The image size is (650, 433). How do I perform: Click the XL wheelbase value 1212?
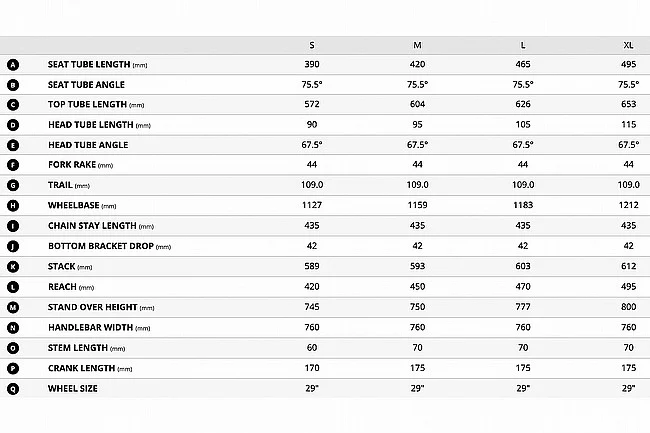[628, 206]
